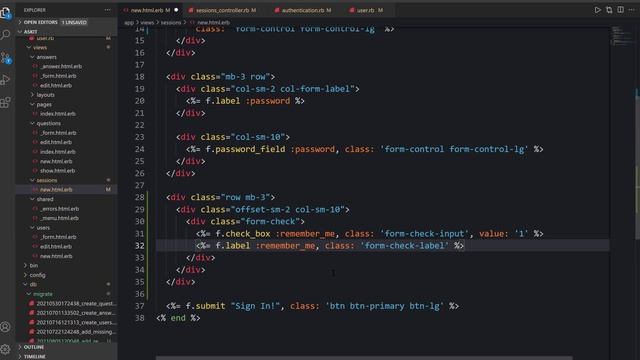Open the Extensions view icon

click(x=6, y=102)
